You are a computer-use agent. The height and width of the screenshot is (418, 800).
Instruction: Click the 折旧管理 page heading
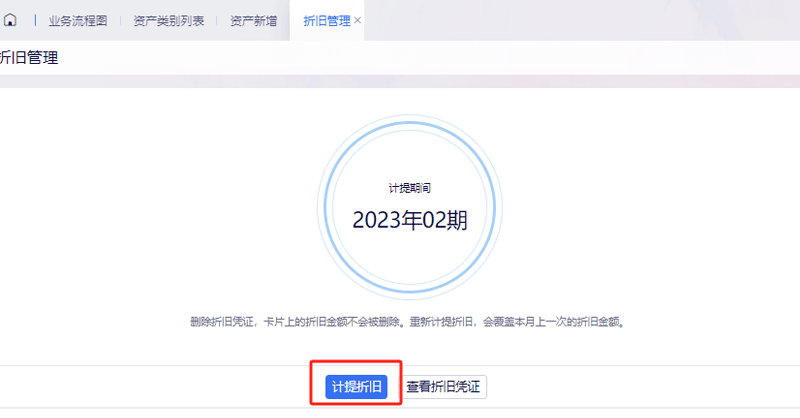tap(29, 58)
